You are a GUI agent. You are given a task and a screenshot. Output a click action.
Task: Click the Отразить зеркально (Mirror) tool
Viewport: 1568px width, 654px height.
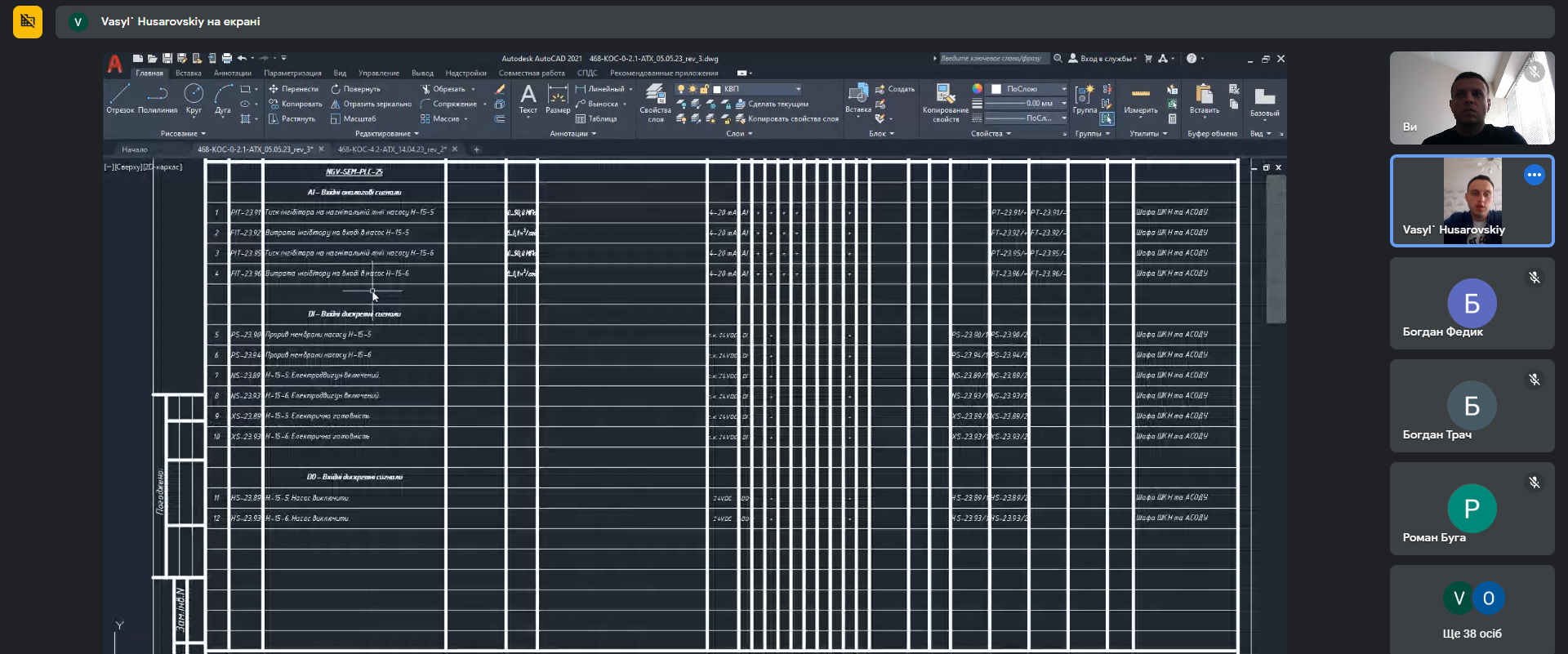click(x=371, y=104)
